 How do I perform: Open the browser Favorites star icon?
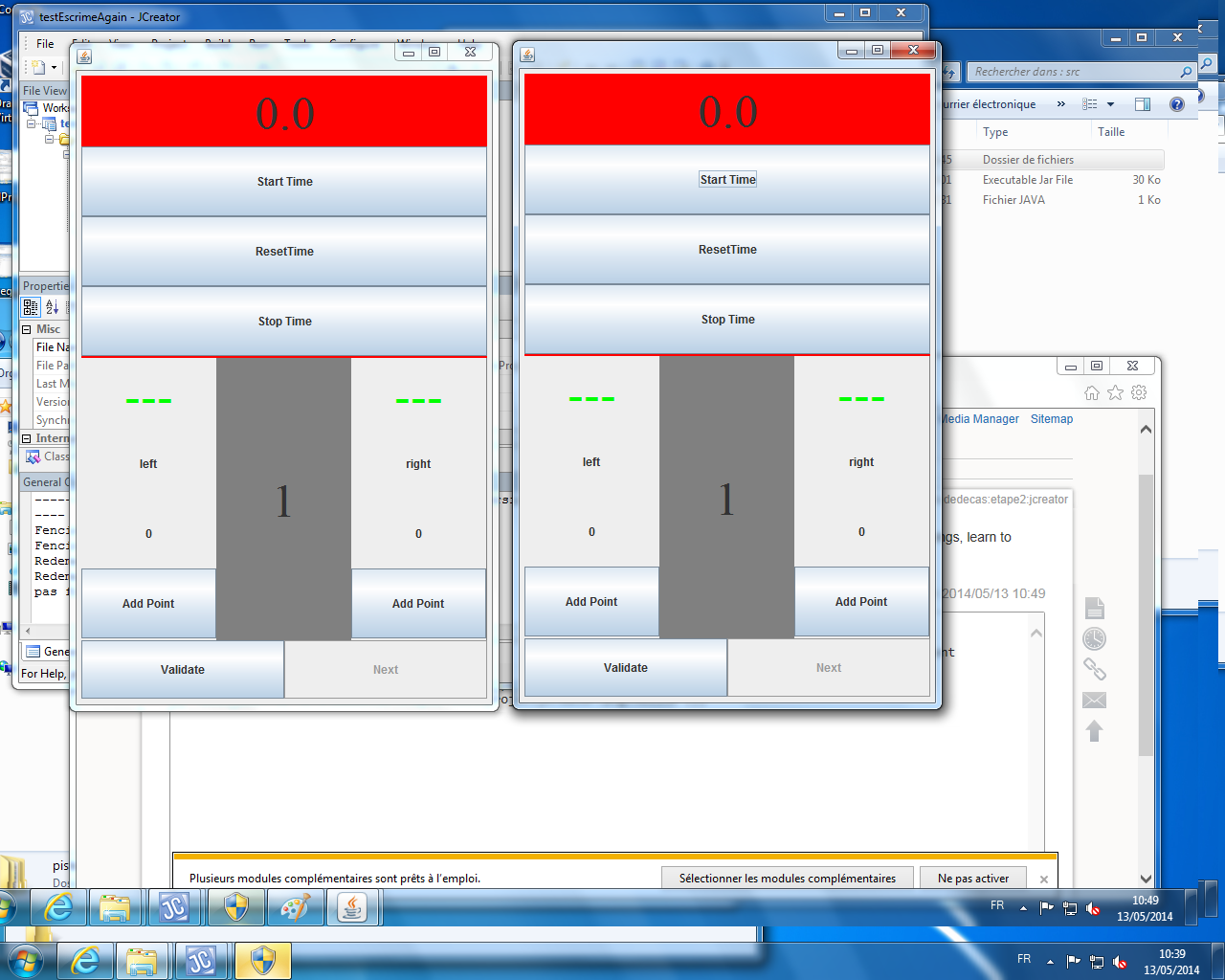[x=1115, y=392]
